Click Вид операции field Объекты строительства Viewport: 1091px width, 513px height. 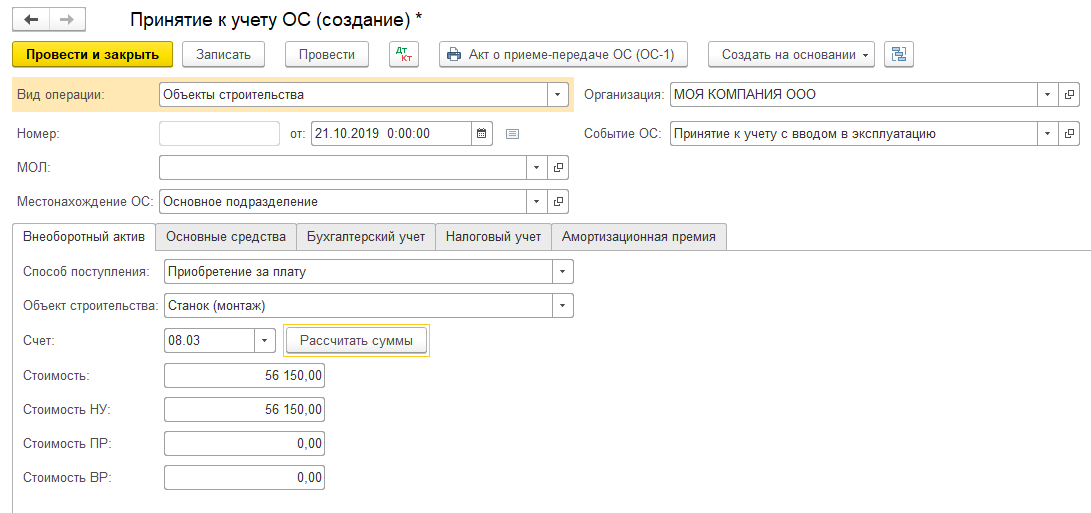(x=353, y=95)
